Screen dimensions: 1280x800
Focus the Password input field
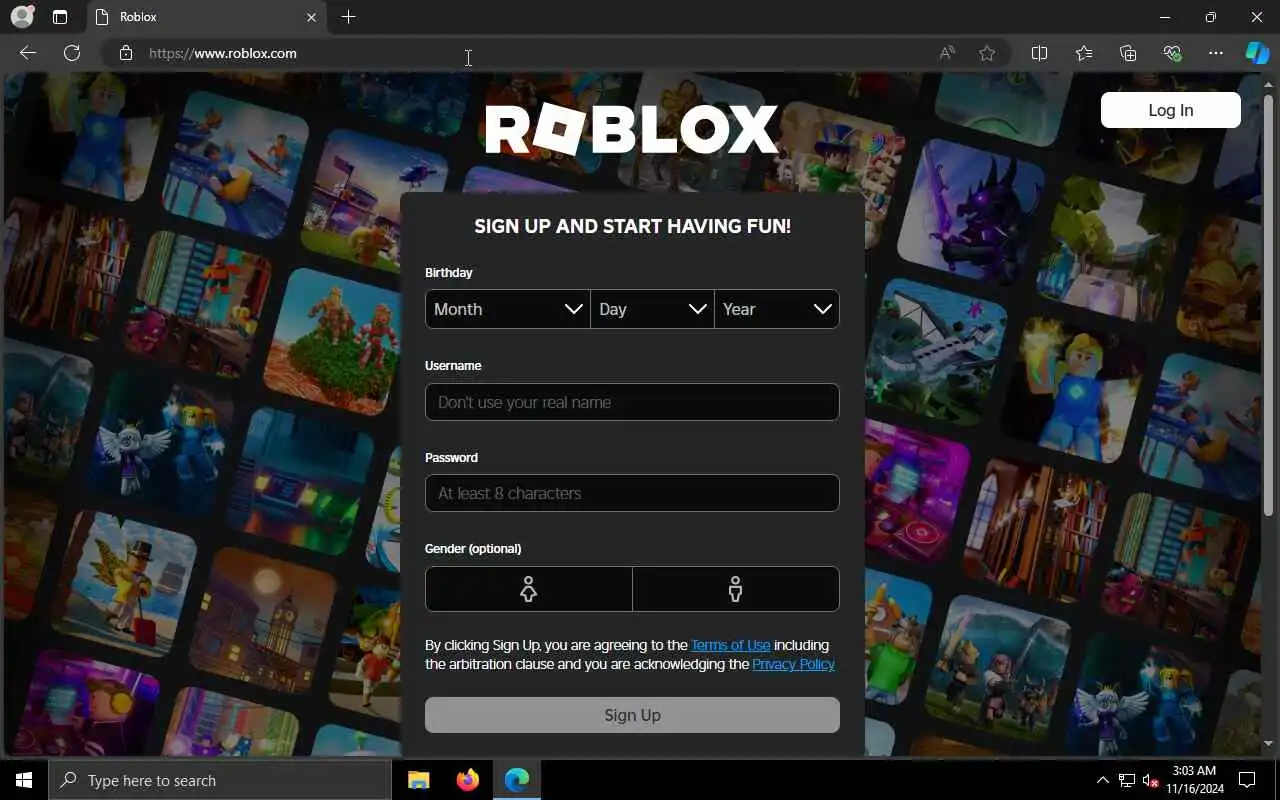click(x=632, y=493)
